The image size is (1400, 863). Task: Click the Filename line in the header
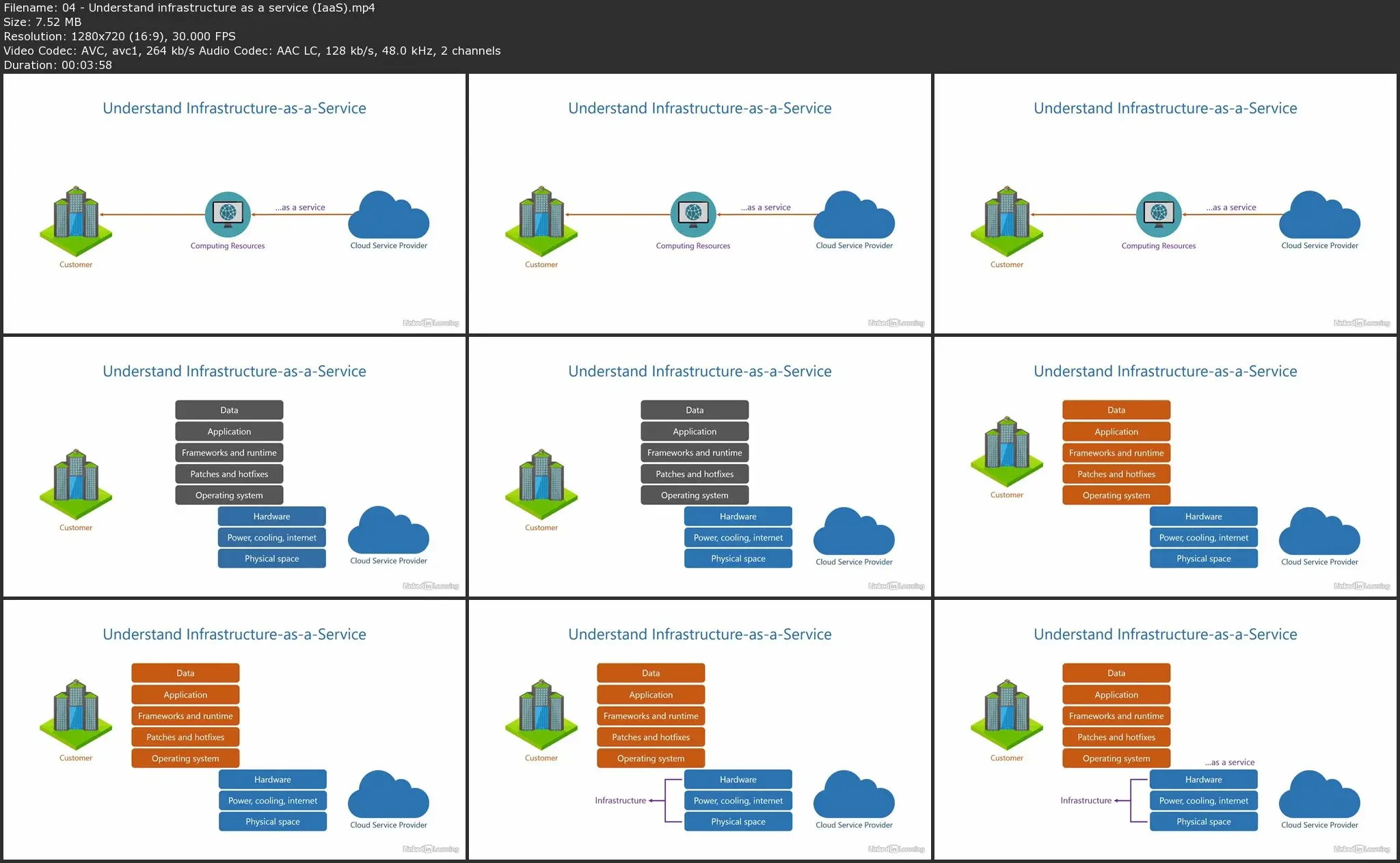(x=189, y=8)
